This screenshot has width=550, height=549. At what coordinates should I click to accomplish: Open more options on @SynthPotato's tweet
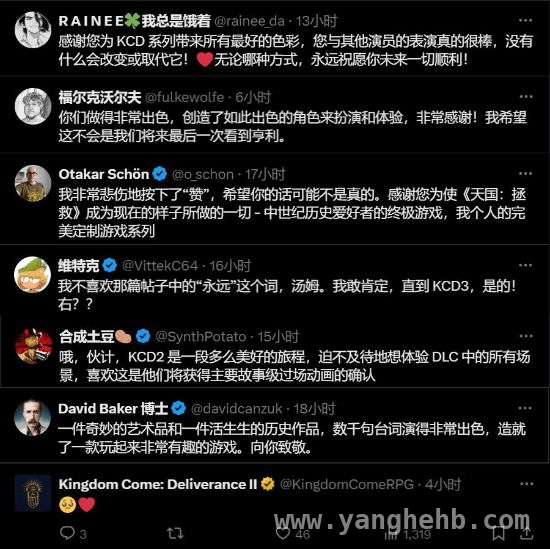pyautogui.click(x=526, y=336)
